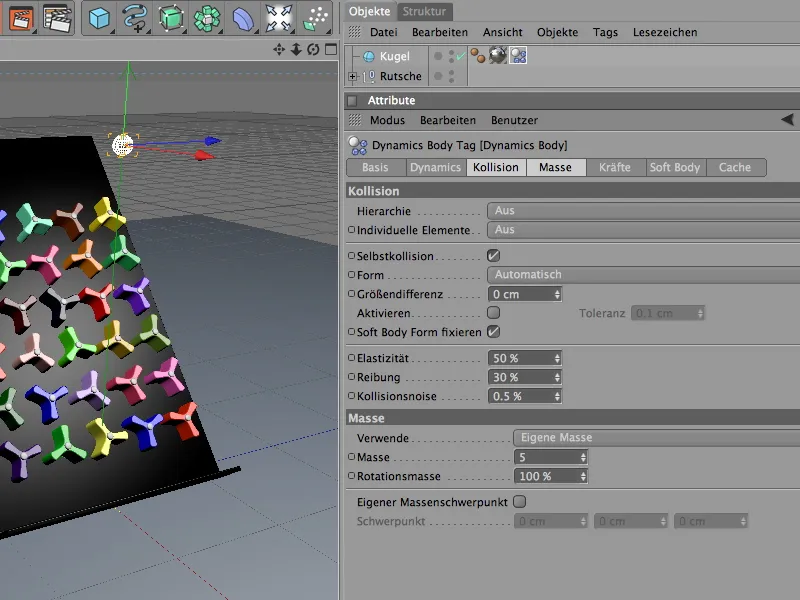This screenshot has width=800, height=600.
Task: Click the cube primitive object icon
Action: (x=98, y=17)
